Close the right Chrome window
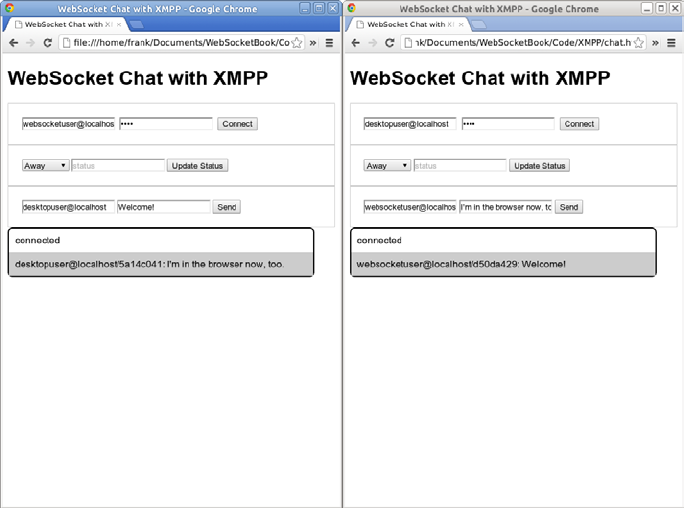 (x=675, y=8)
